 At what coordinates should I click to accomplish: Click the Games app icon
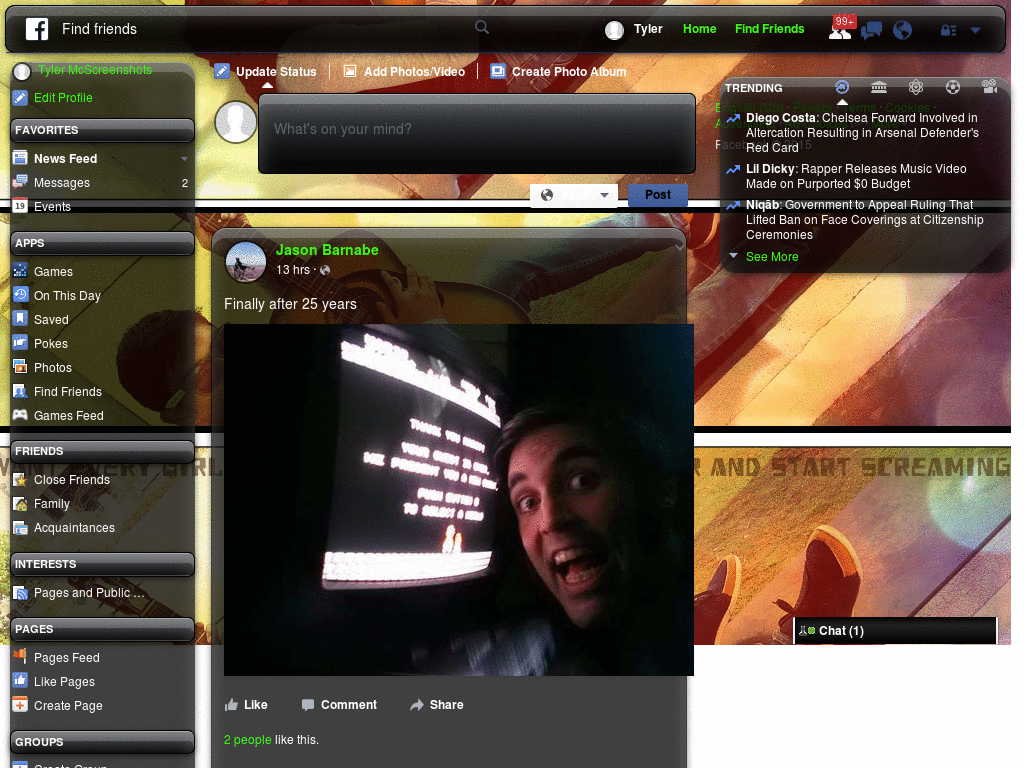pos(20,270)
